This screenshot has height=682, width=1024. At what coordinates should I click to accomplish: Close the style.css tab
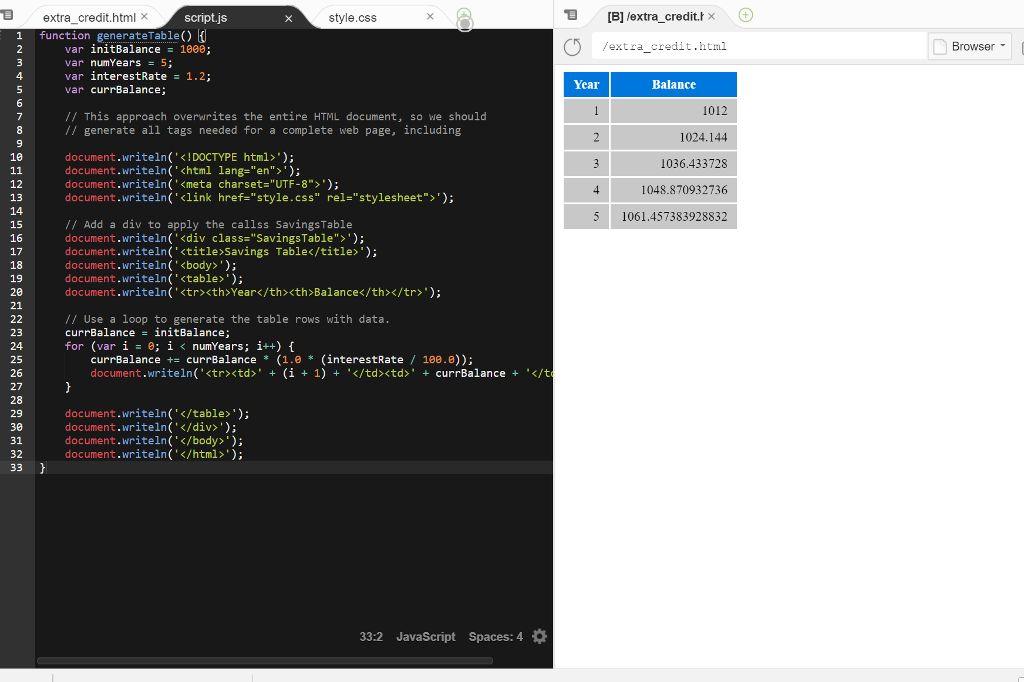point(430,14)
